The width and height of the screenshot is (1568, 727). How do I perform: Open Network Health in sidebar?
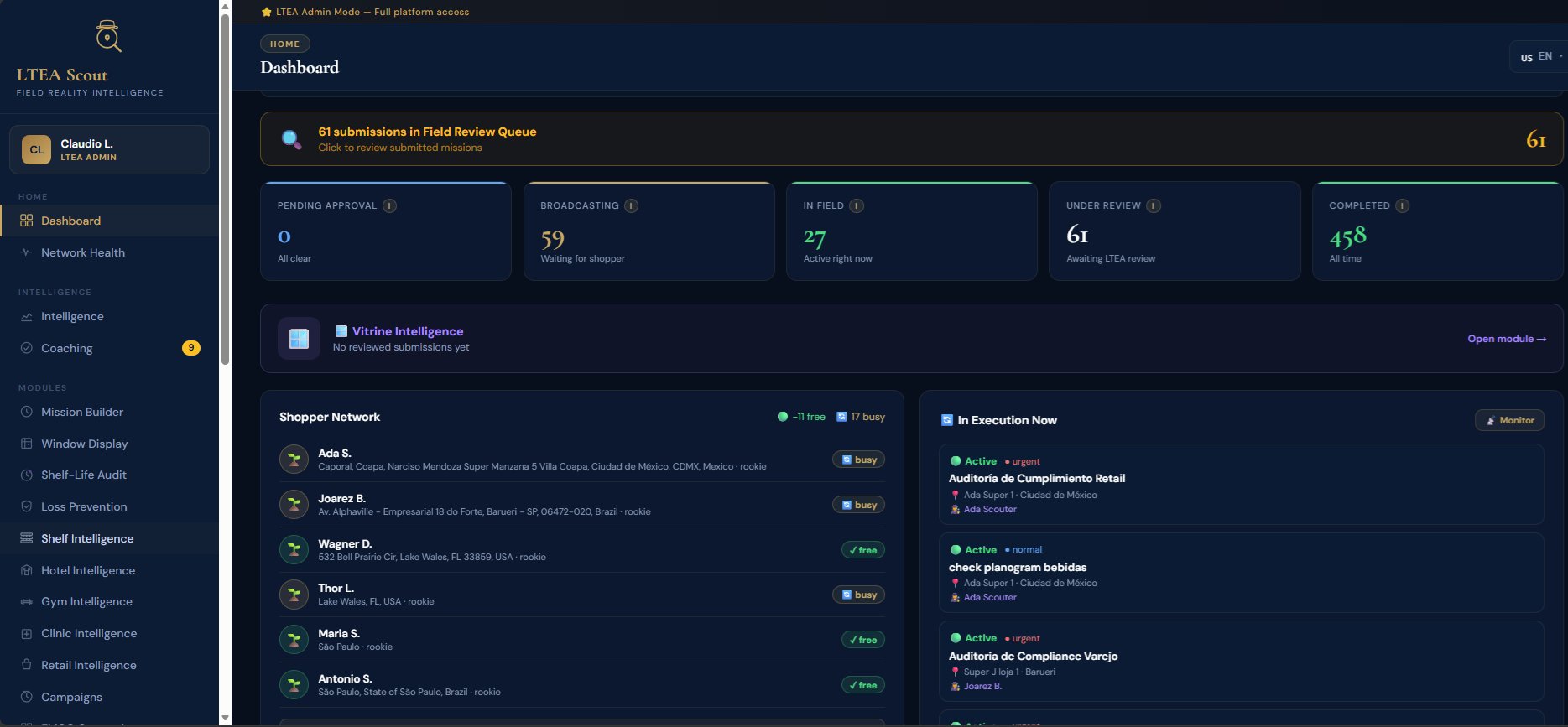[109, 252]
